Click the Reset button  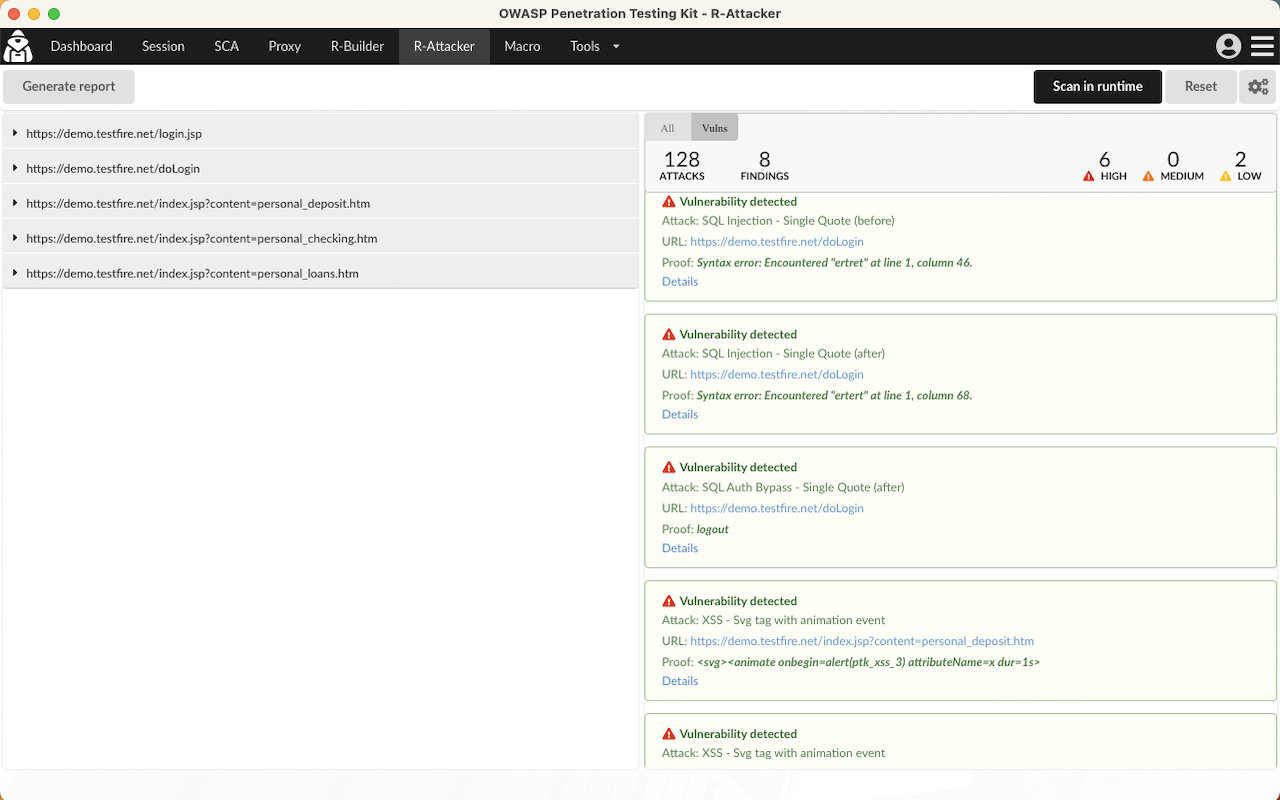click(1200, 87)
